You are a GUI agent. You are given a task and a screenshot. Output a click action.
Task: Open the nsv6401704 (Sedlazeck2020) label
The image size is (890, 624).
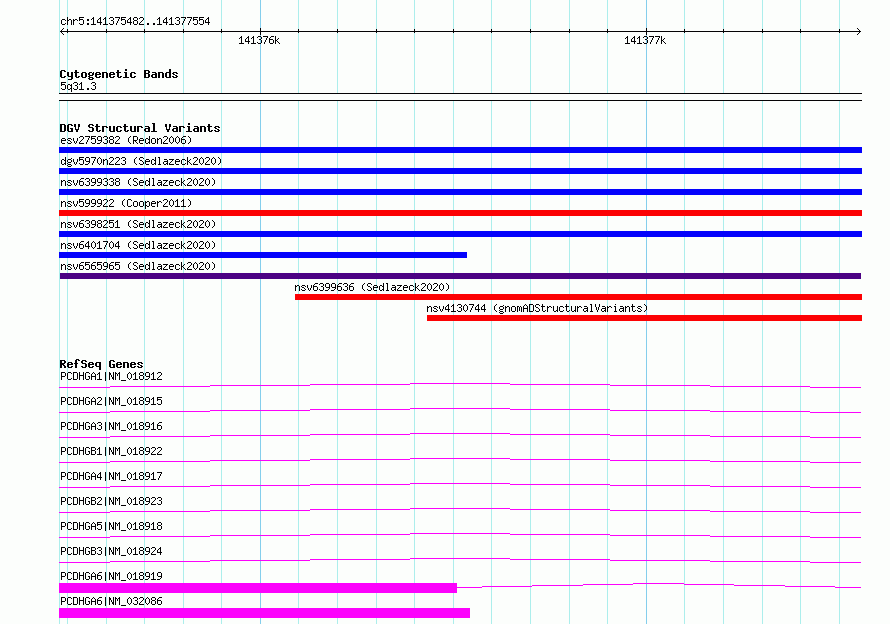[x=138, y=245]
